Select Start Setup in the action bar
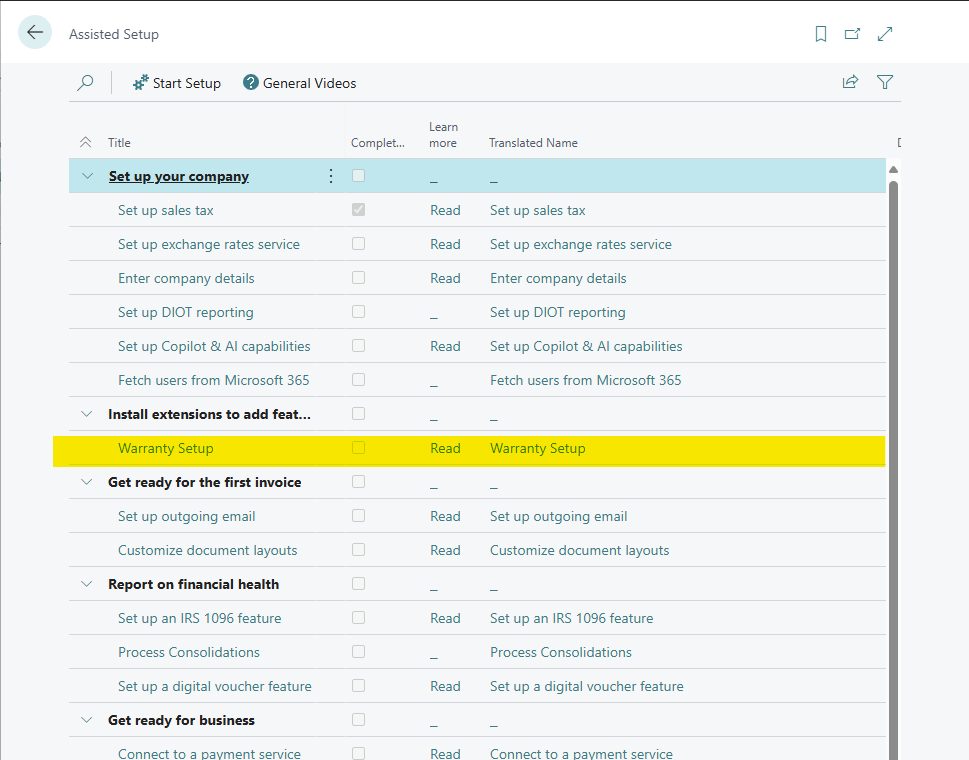This screenshot has height=760, width=969. (176, 82)
